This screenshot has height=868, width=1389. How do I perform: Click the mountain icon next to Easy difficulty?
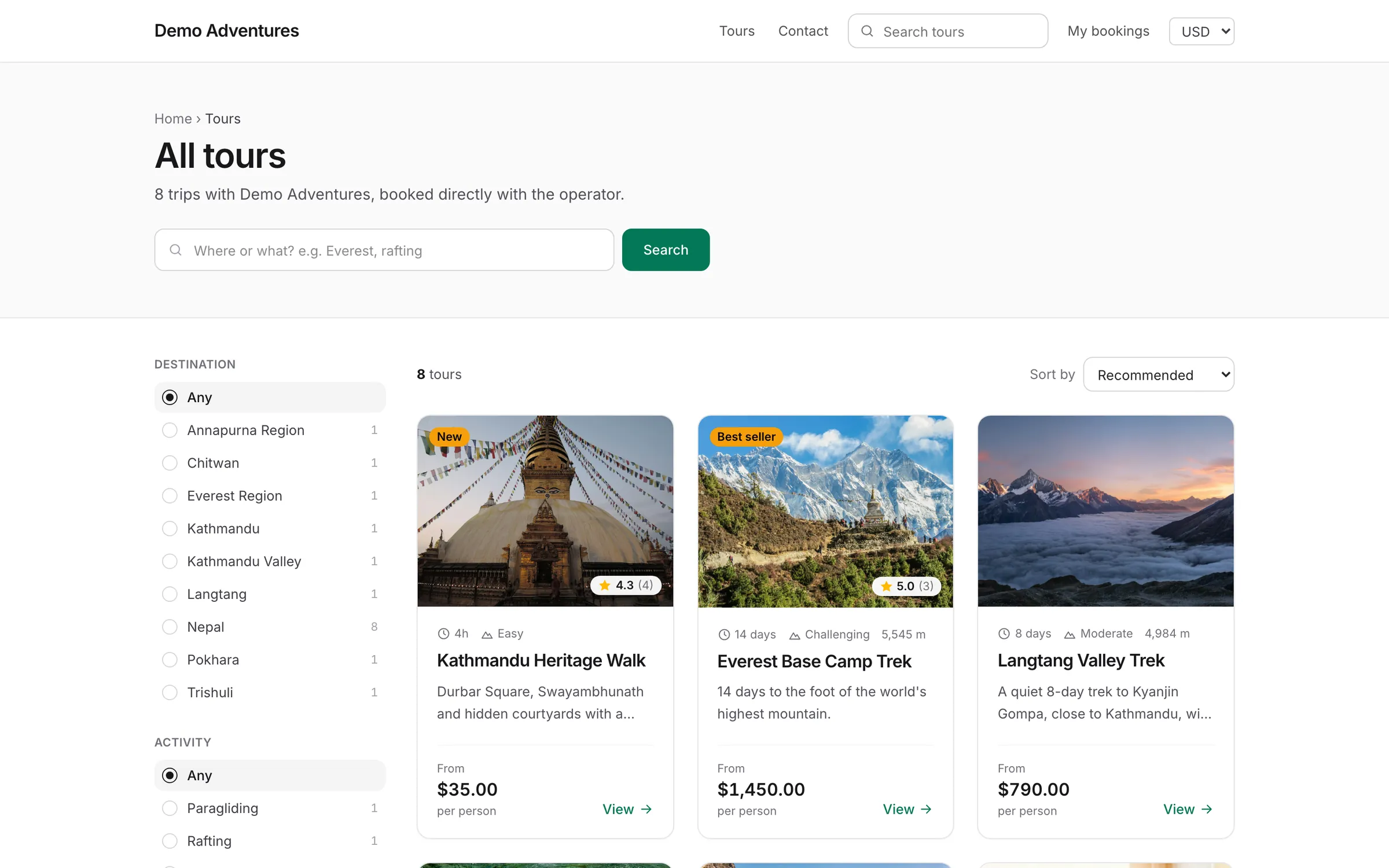click(x=487, y=634)
